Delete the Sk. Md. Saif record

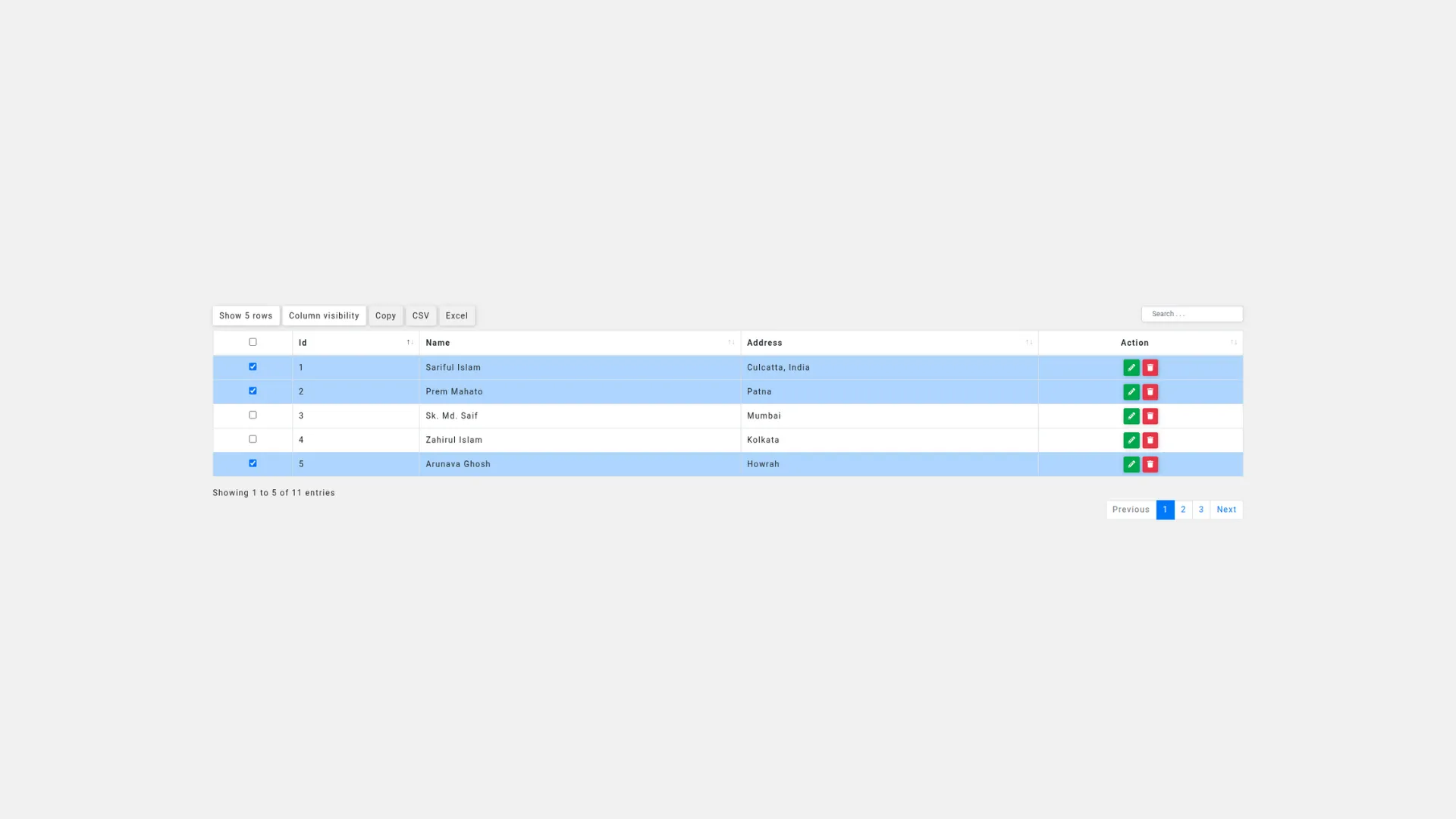pos(1150,416)
